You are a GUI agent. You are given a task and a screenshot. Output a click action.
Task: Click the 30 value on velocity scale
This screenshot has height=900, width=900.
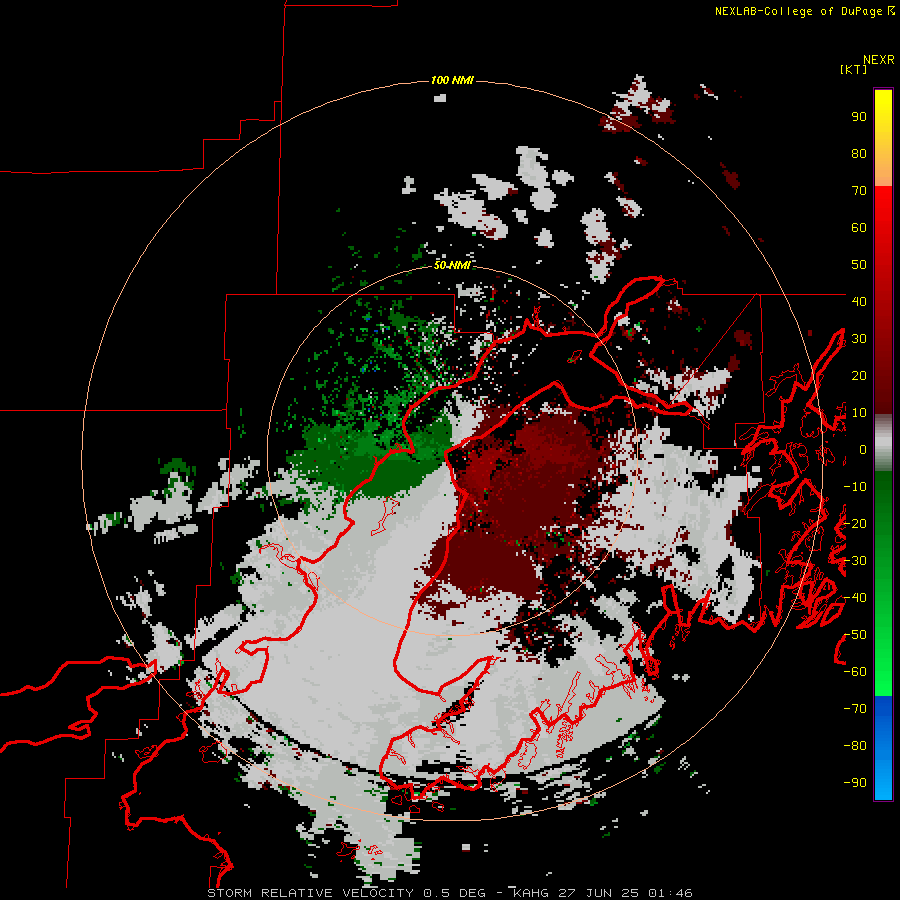coord(859,339)
